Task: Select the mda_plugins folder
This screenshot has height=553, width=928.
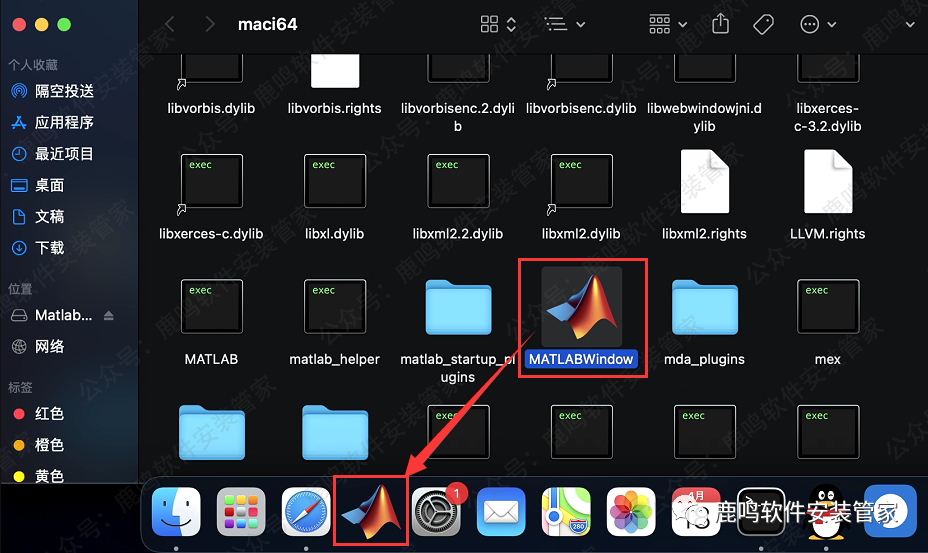Action: point(704,307)
